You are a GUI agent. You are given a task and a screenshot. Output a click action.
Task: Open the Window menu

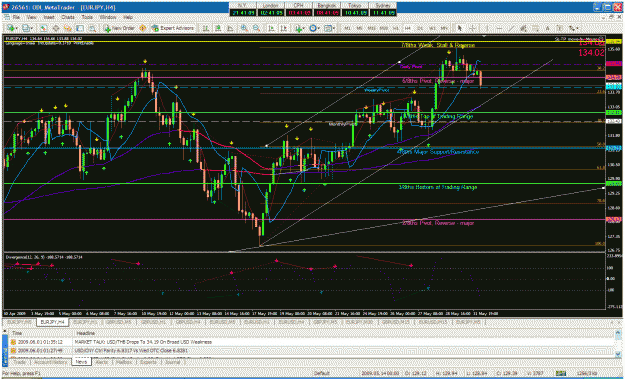click(108, 18)
